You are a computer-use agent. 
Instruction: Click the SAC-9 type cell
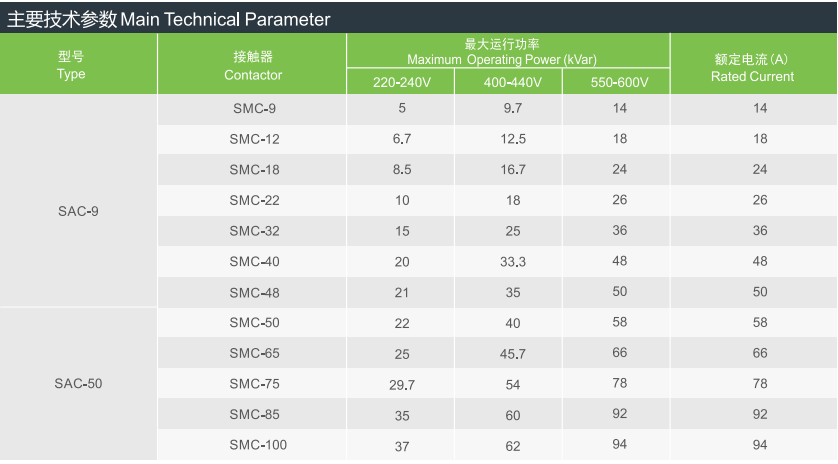tap(78, 211)
